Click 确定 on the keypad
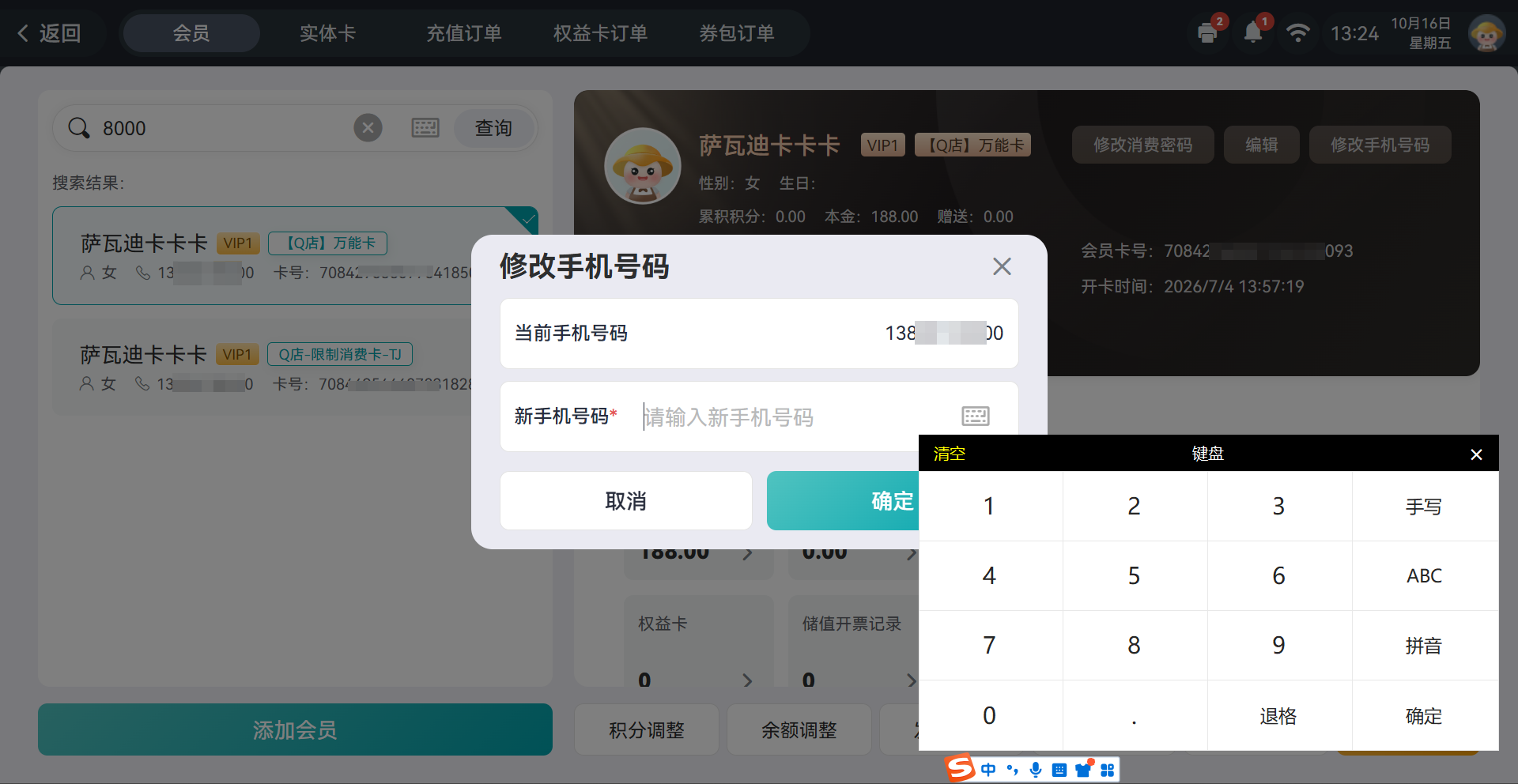 coord(1425,715)
